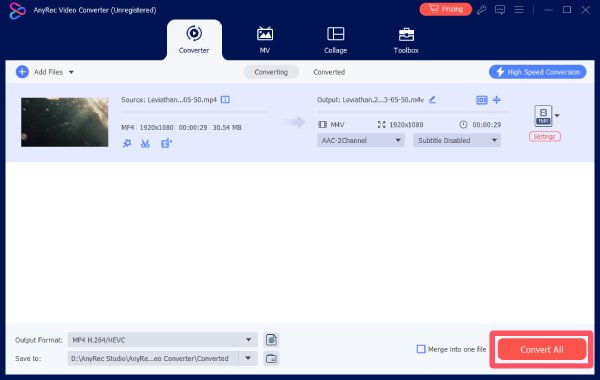This screenshot has height=380, width=600.
Task: Check Merge into one file
Action: point(421,349)
